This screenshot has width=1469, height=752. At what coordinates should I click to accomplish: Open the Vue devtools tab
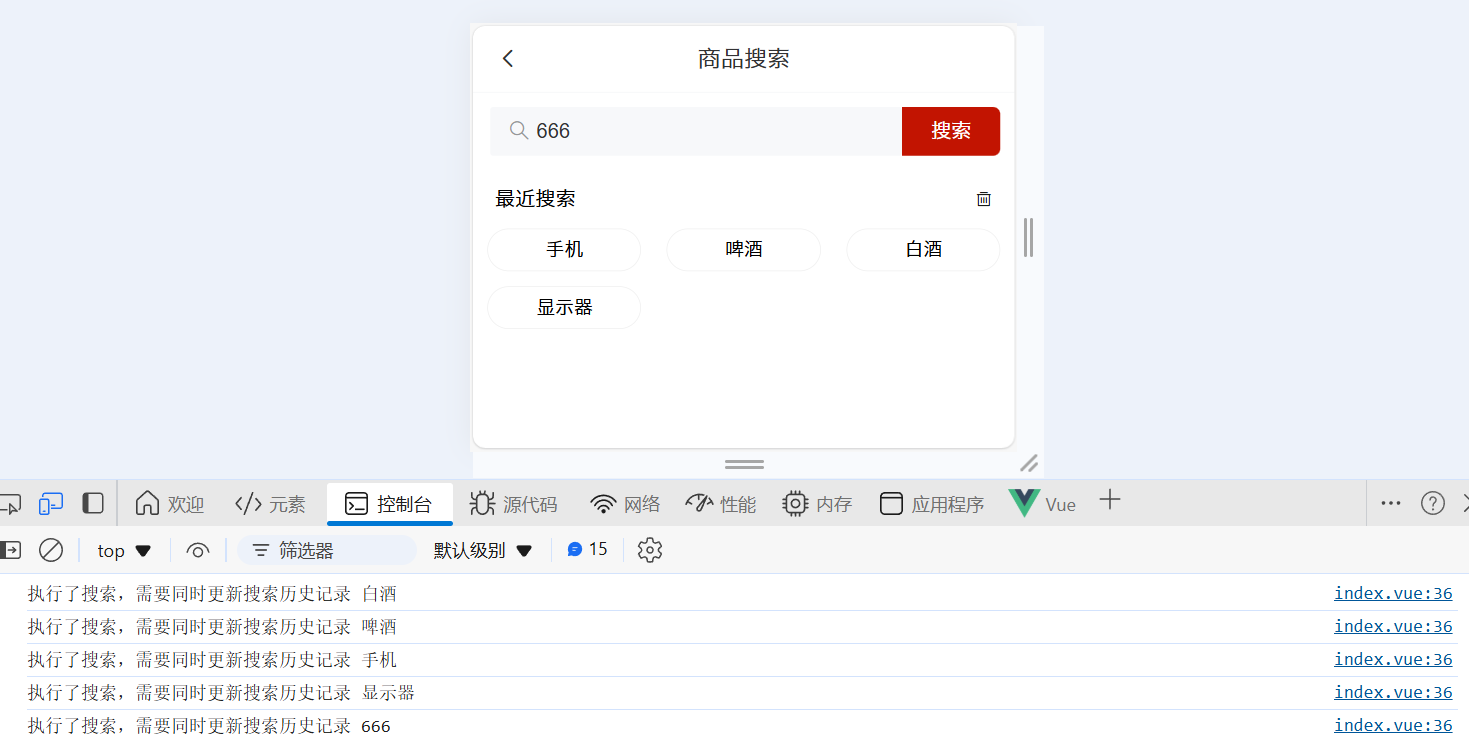pyautogui.click(x=1043, y=504)
